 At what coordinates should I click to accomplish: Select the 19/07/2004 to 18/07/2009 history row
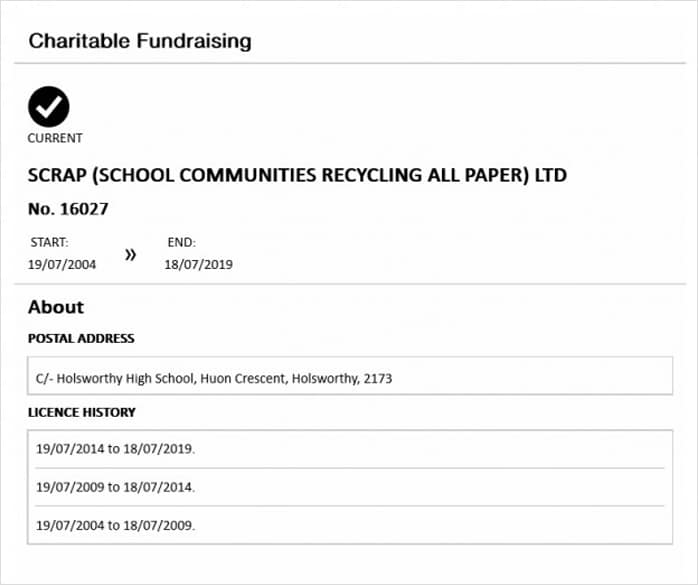pyautogui.click(x=350, y=525)
